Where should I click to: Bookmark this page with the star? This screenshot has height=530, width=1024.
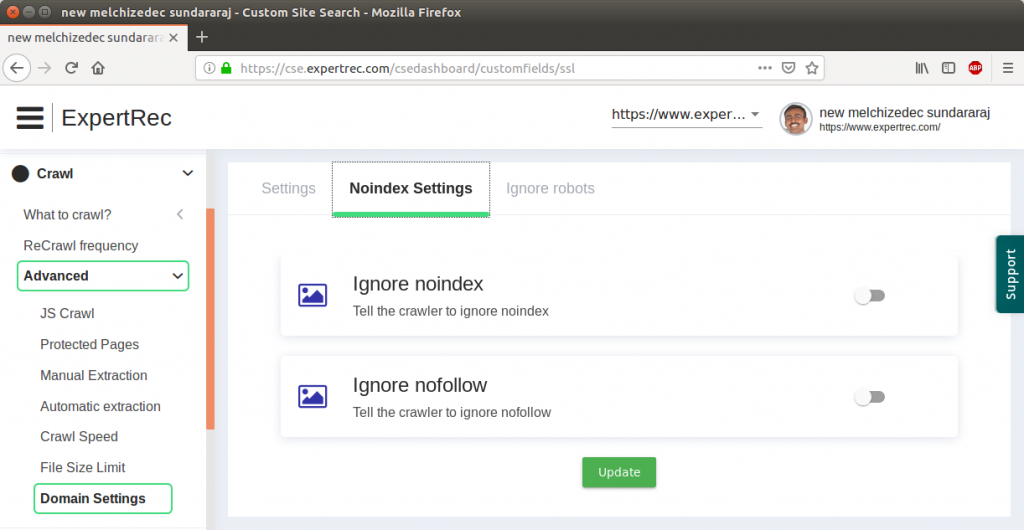[x=812, y=68]
